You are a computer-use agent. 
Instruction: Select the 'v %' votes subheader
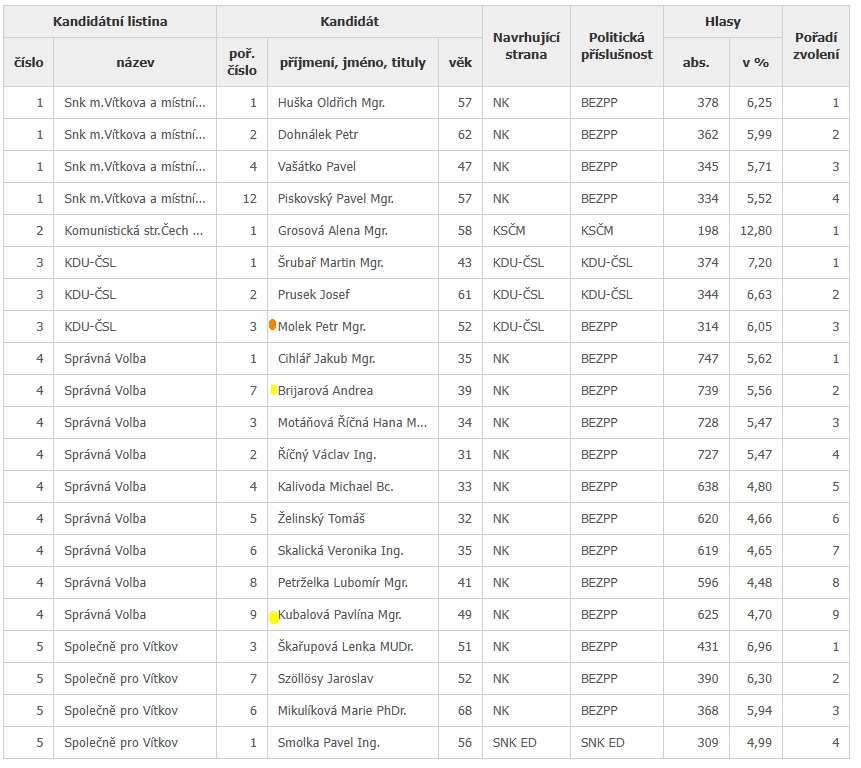pyautogui.click(x=755, y=62)
